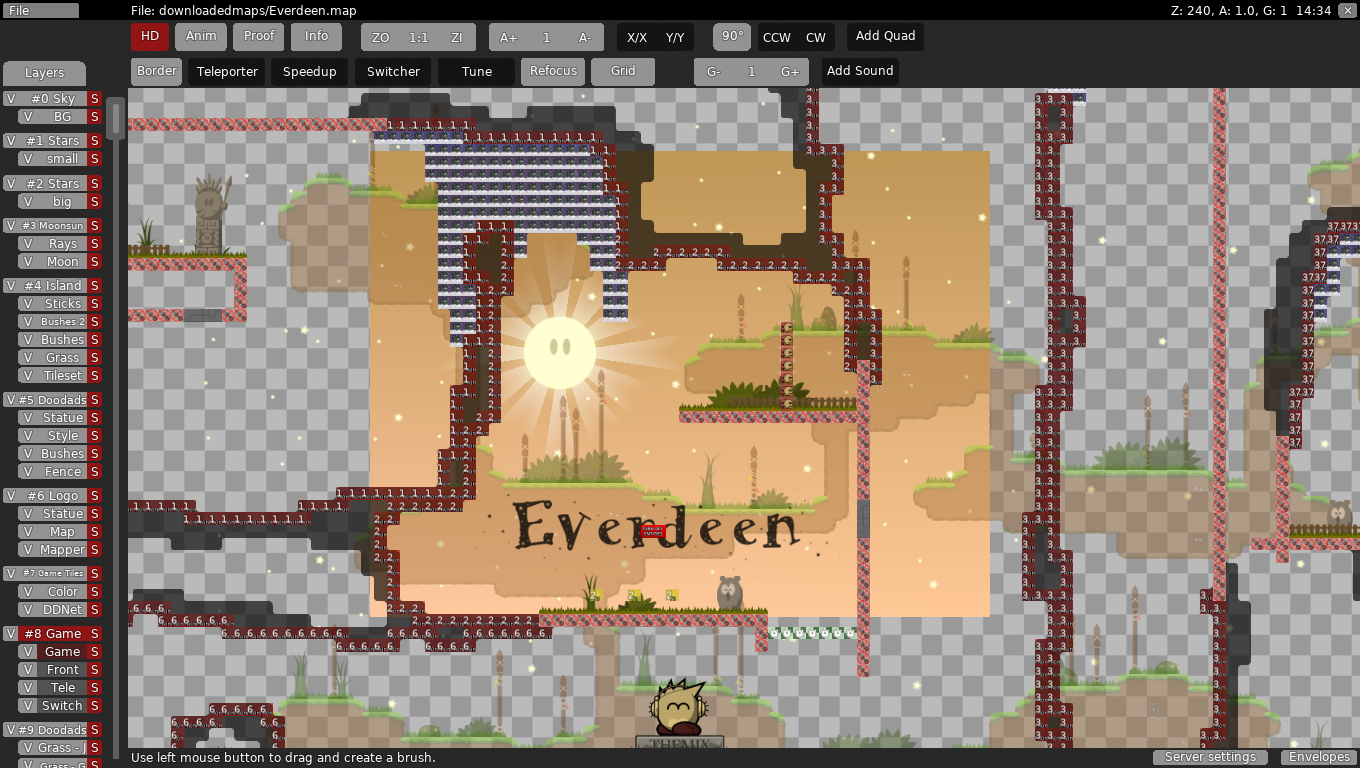
Task: Toggle visibility of the Moon layer
Action: pyautogui.click(x=27, y=262)
